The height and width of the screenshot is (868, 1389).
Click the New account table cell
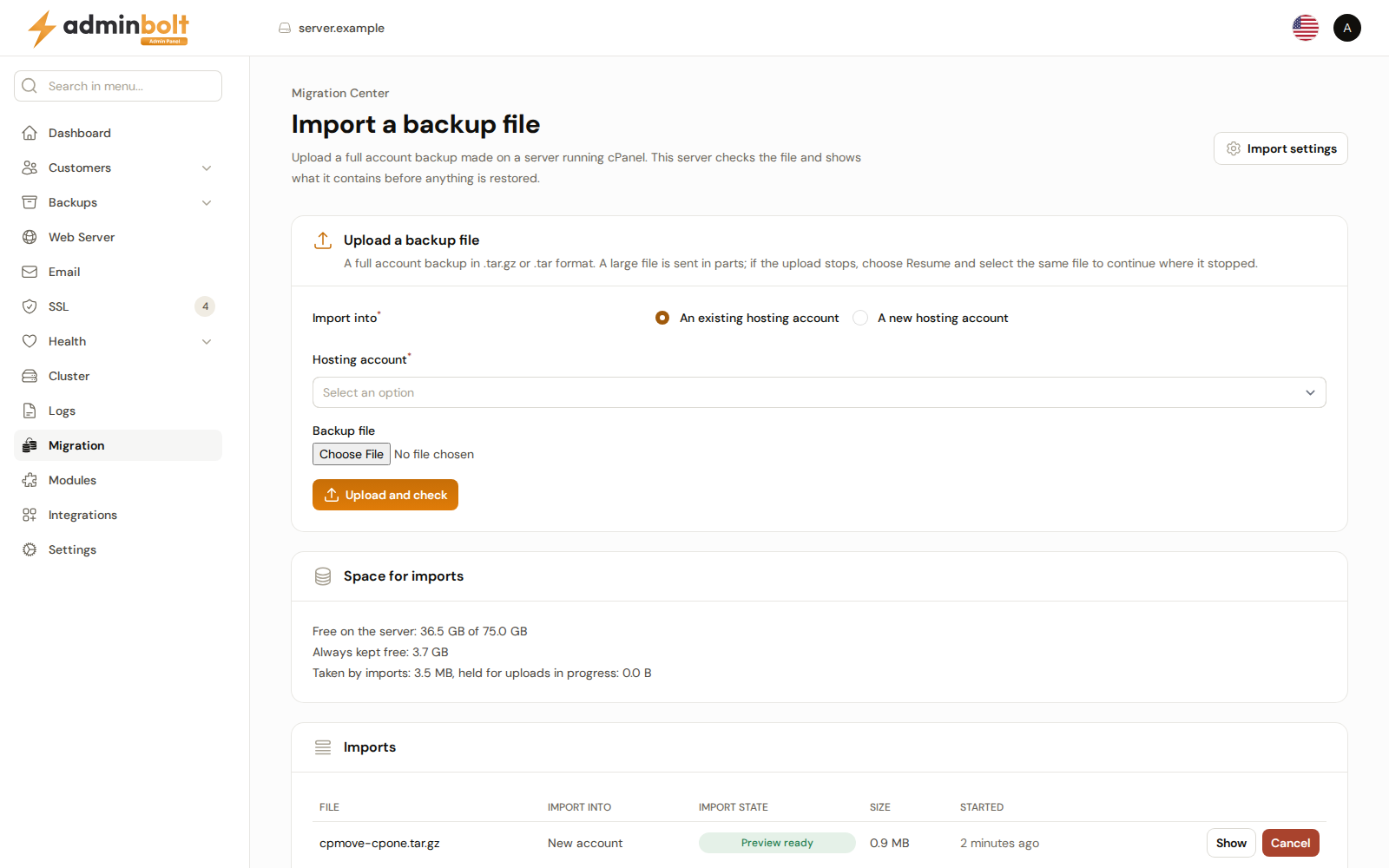(x=585, y=843)
